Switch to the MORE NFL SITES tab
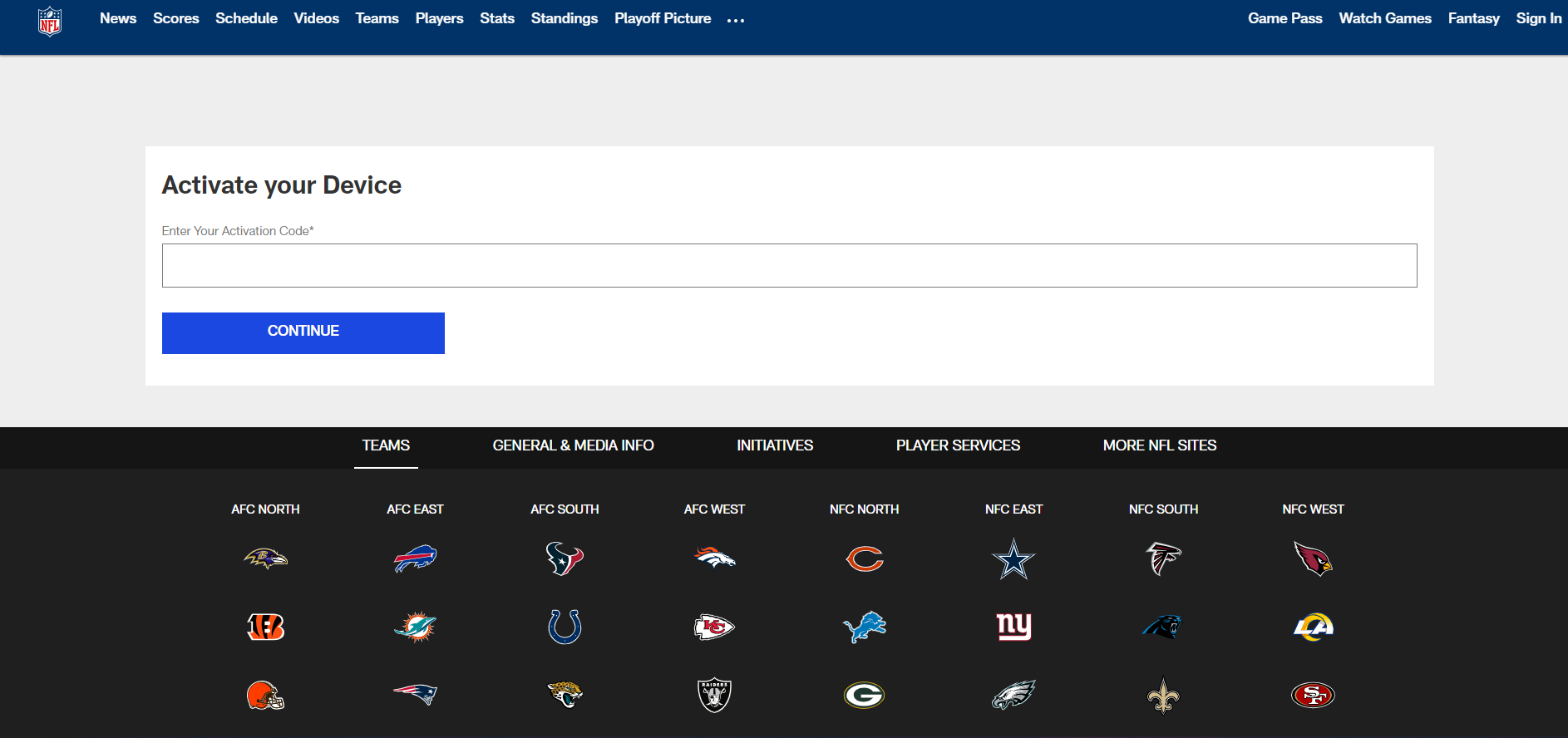 (x=1160, y=445)
